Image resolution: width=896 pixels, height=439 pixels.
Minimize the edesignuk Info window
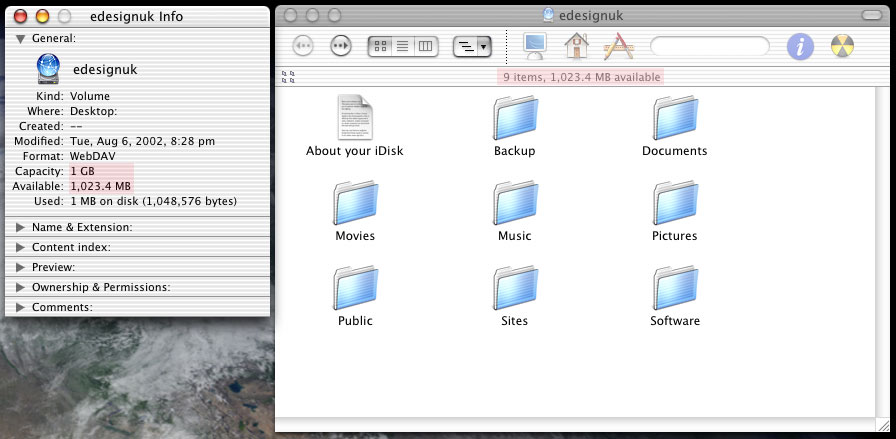[x=43, y=16]
